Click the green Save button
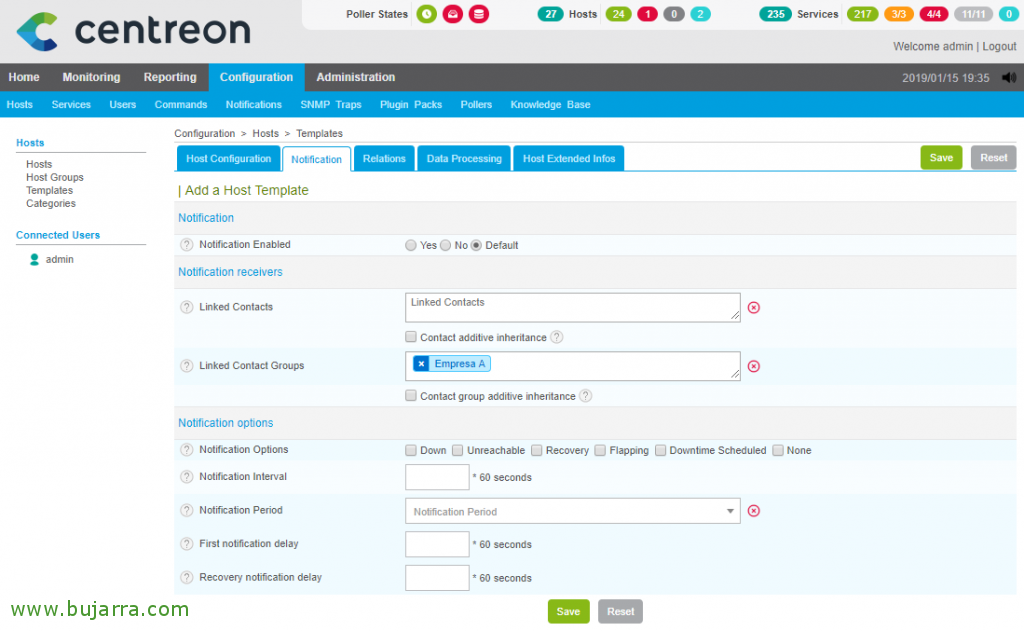The image size is (1024, 631). tap(940, 157)
